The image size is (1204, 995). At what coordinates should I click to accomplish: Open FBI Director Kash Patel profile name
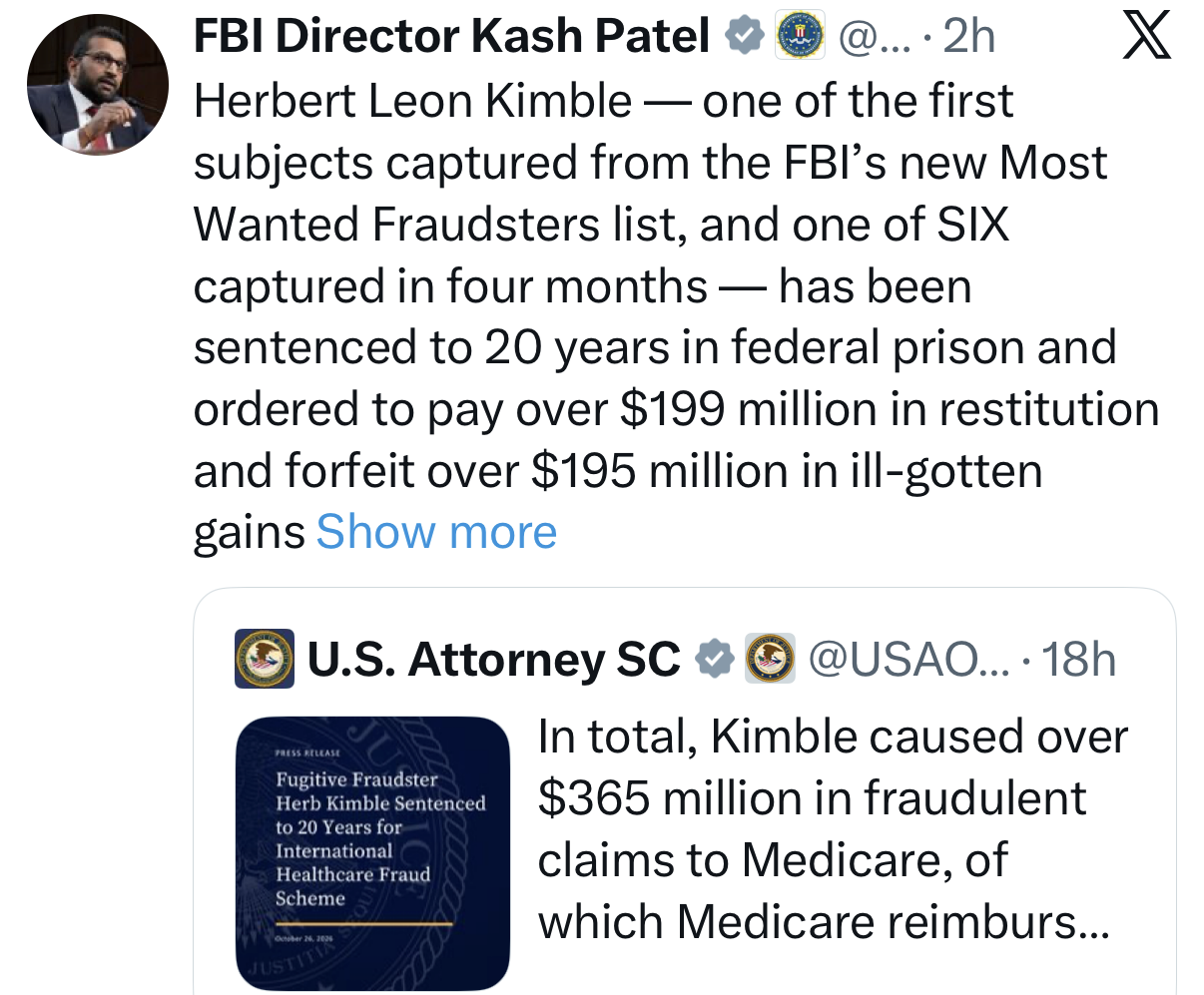(x=450, y=37)
